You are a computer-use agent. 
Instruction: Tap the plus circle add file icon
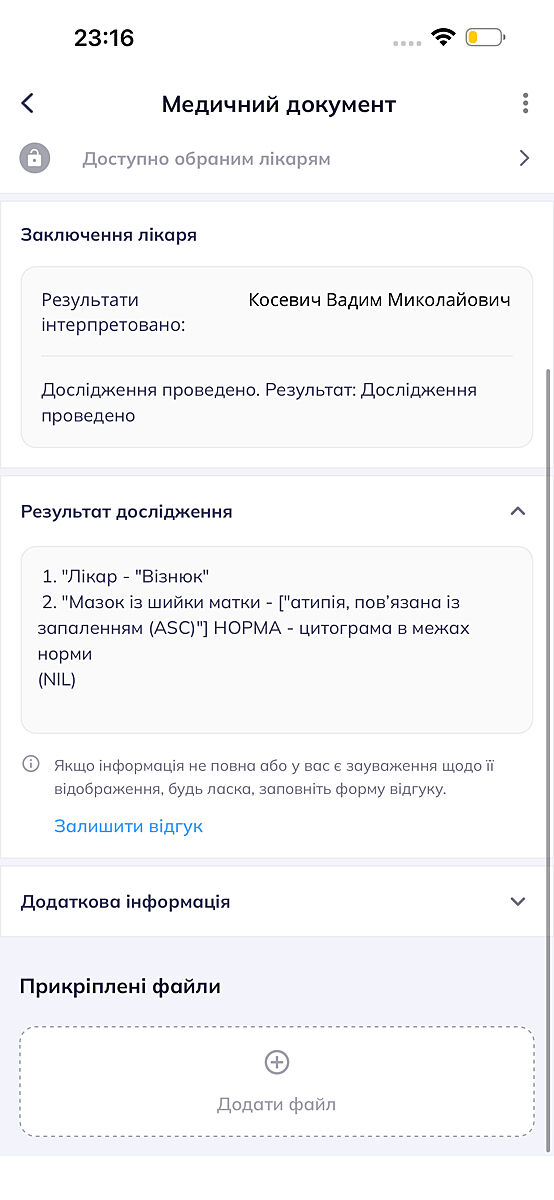(277, 1062)
